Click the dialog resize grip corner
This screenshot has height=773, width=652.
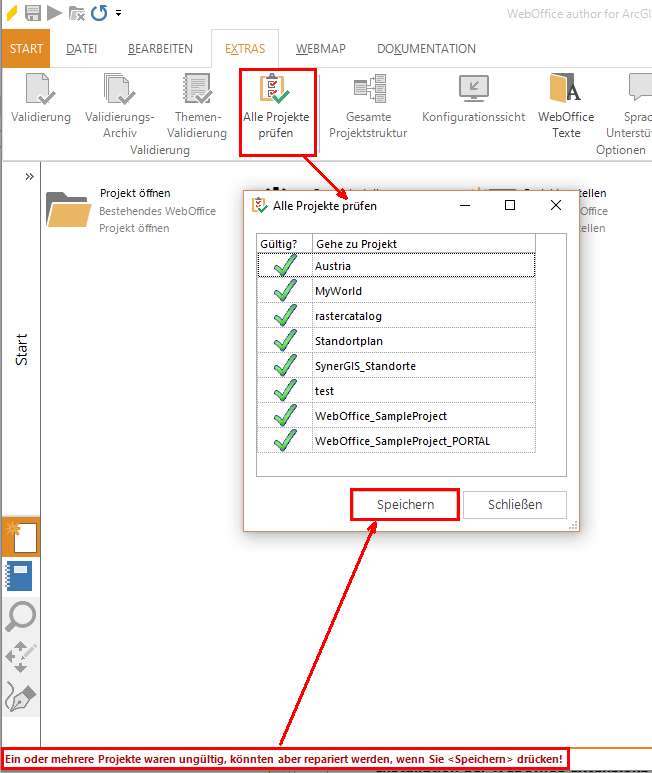coord(573,526)
